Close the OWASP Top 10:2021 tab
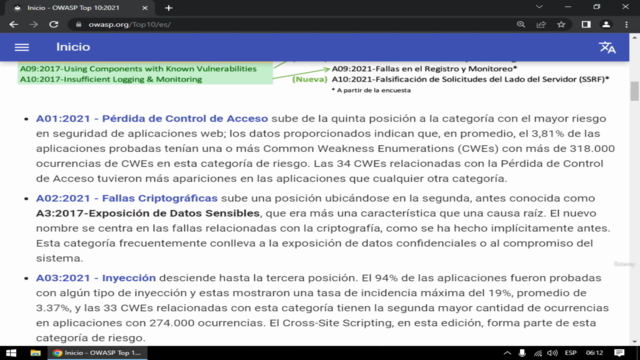Viewport: 640px width, 360px height. [x=145, y=8]
